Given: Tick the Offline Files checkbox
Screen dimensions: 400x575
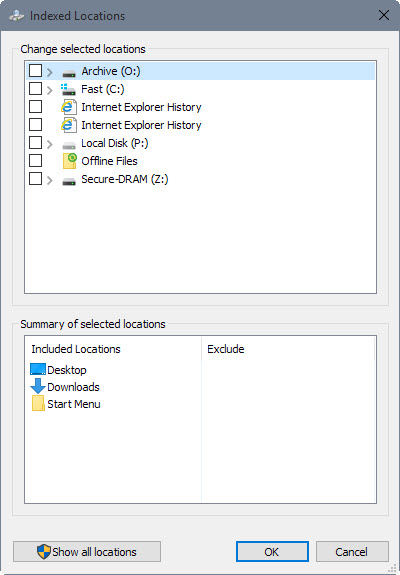Looking at the screenshot, I should click(x=35, y=161).
